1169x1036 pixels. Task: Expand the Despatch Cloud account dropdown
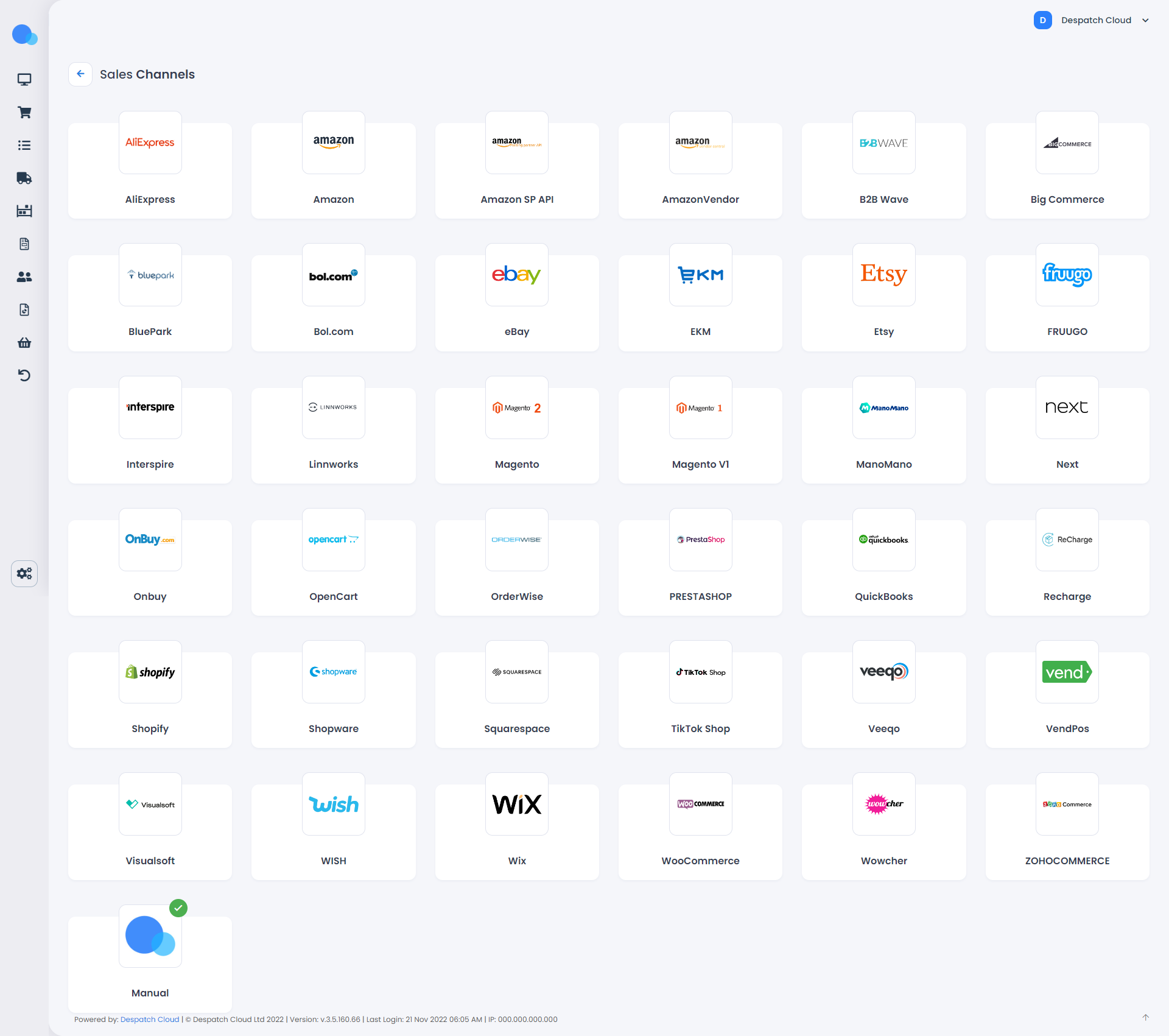pos(1146,20)
